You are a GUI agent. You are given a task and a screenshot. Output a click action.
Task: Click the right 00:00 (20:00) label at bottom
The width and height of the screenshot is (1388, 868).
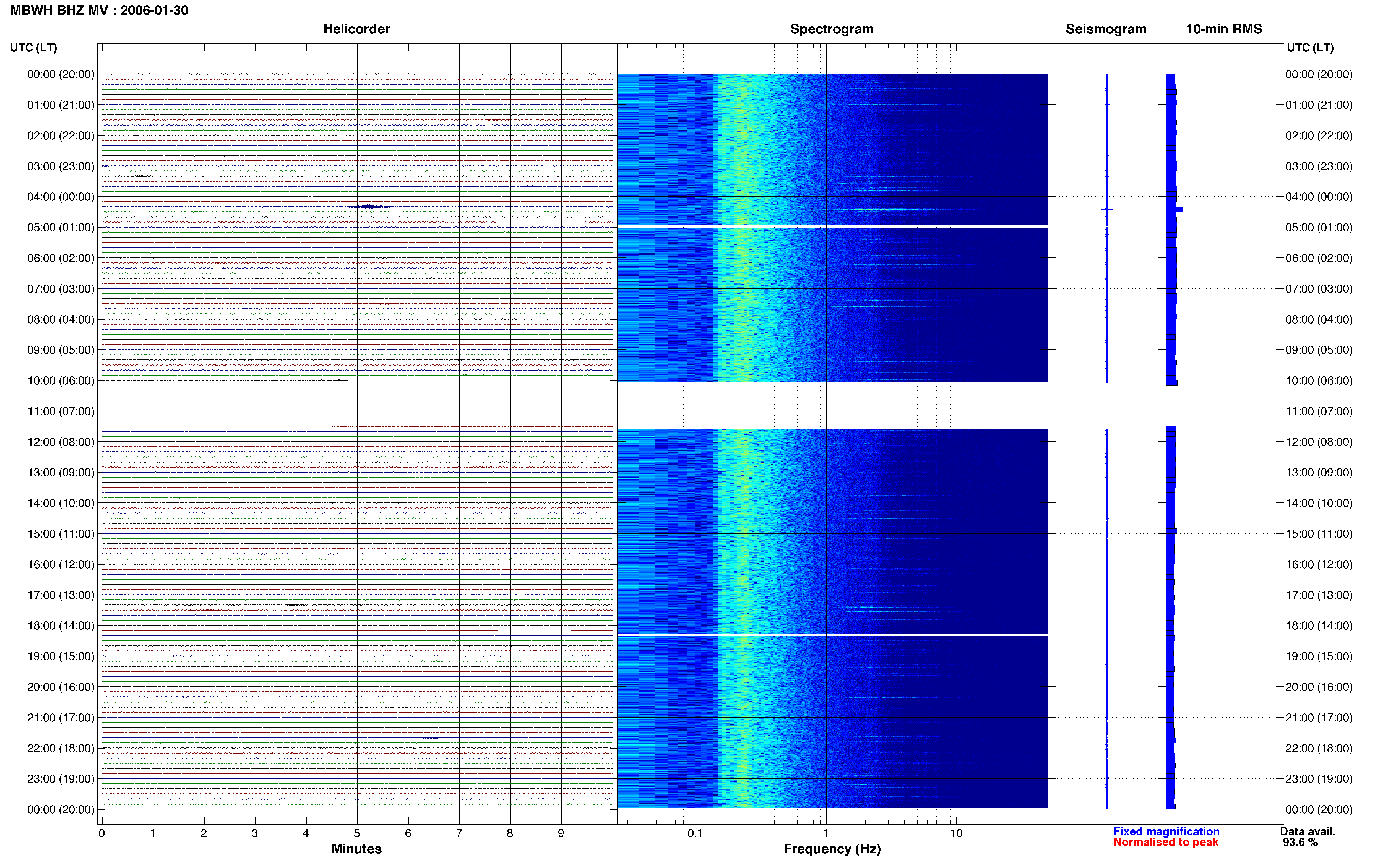1319,809
